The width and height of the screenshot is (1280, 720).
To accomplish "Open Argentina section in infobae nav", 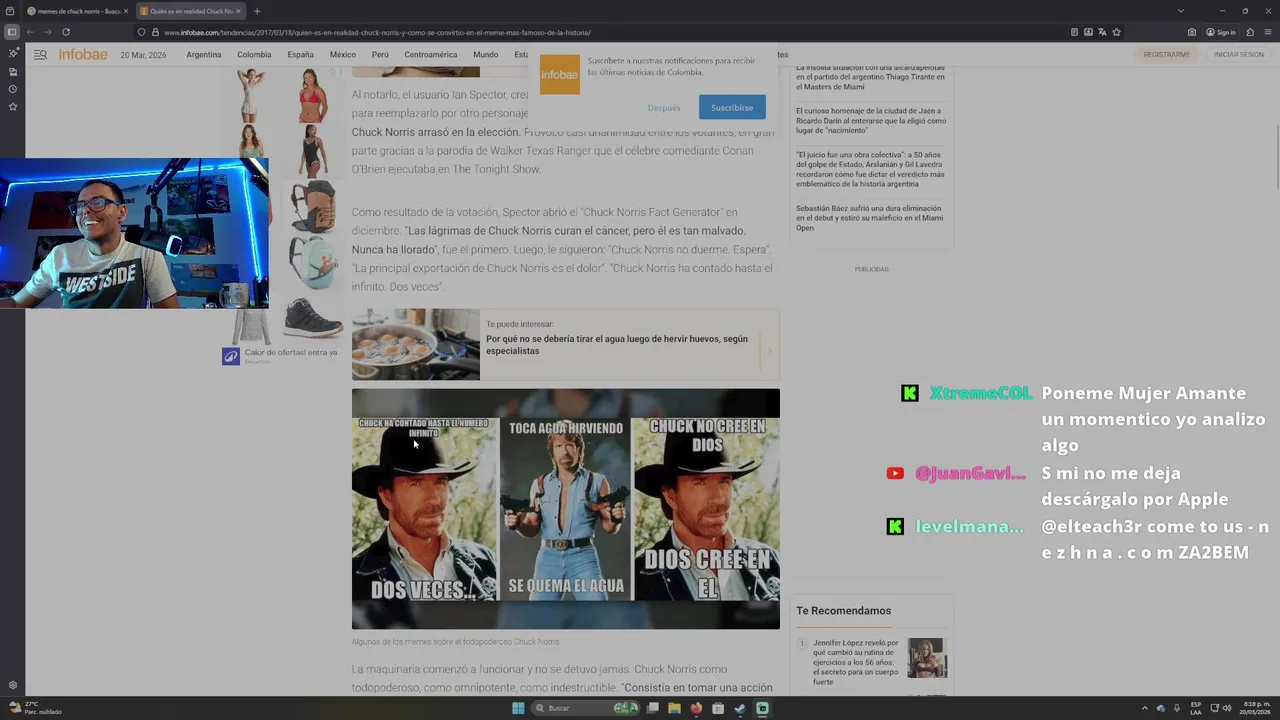I will click(203, 54).
